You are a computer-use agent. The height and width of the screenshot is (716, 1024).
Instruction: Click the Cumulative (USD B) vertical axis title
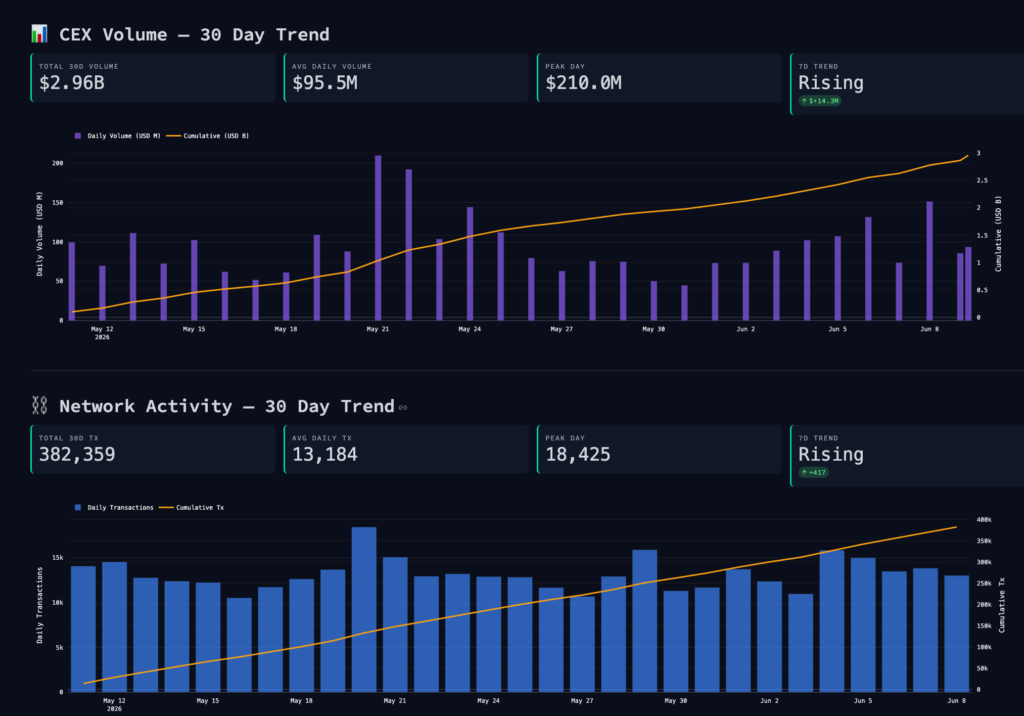coord(998,234)
